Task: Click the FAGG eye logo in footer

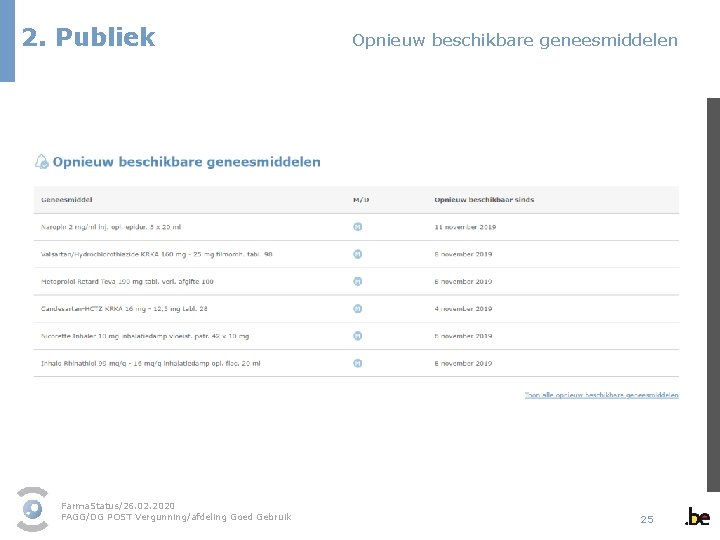Action: click(32, 509)
